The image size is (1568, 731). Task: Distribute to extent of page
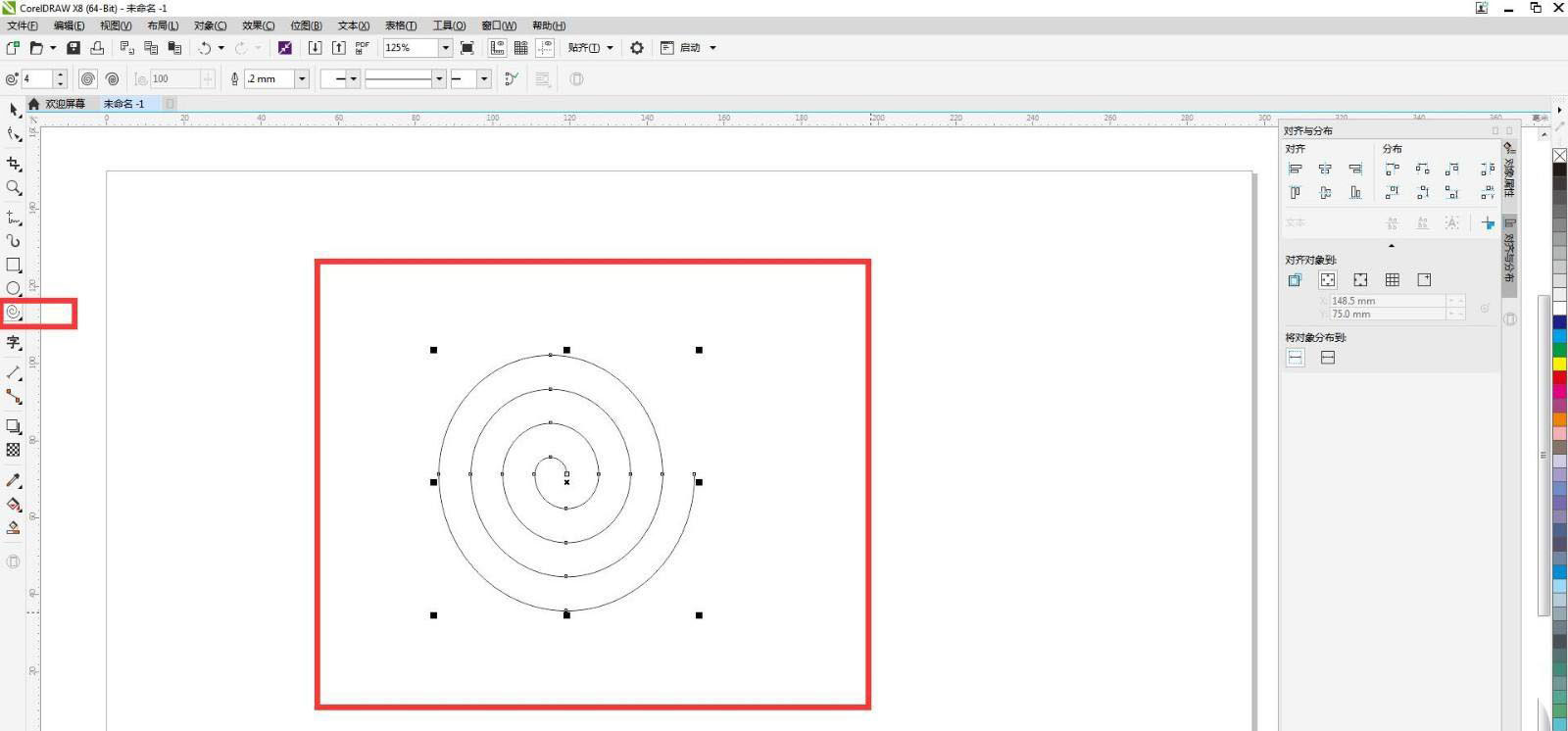click(x=1328, y=358)
